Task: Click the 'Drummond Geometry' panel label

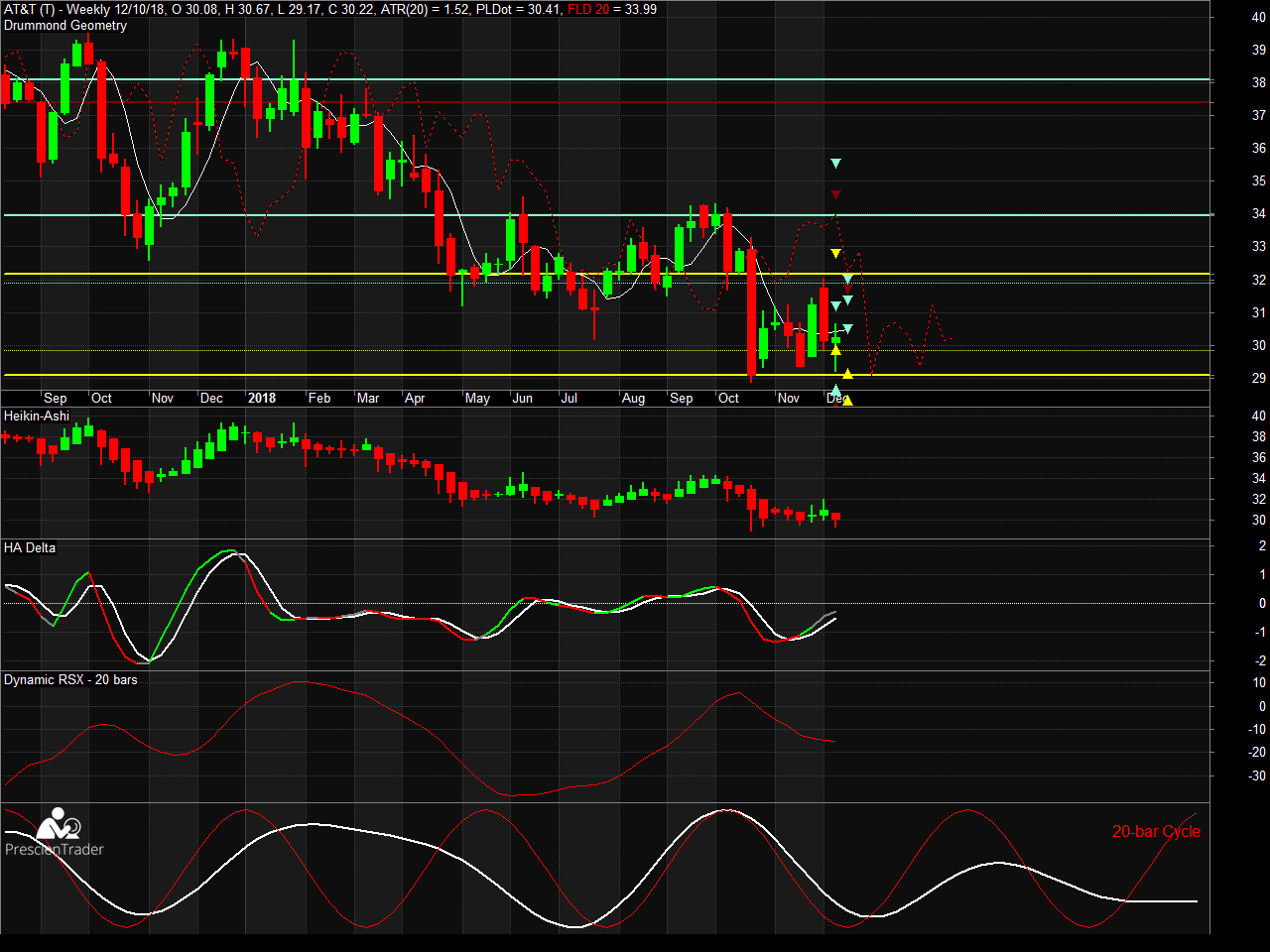Action: (65, 26)
